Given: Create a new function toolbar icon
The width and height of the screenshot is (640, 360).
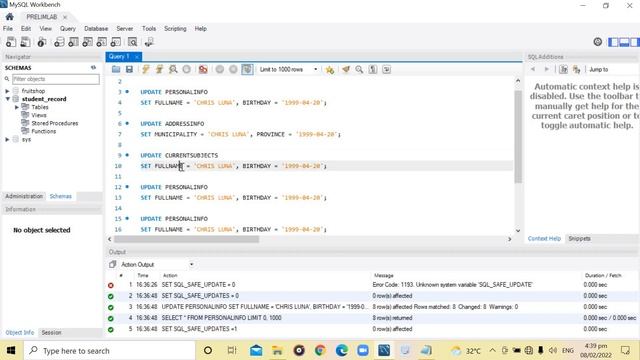Looking at the screenshot, I should tap(116, 42).
